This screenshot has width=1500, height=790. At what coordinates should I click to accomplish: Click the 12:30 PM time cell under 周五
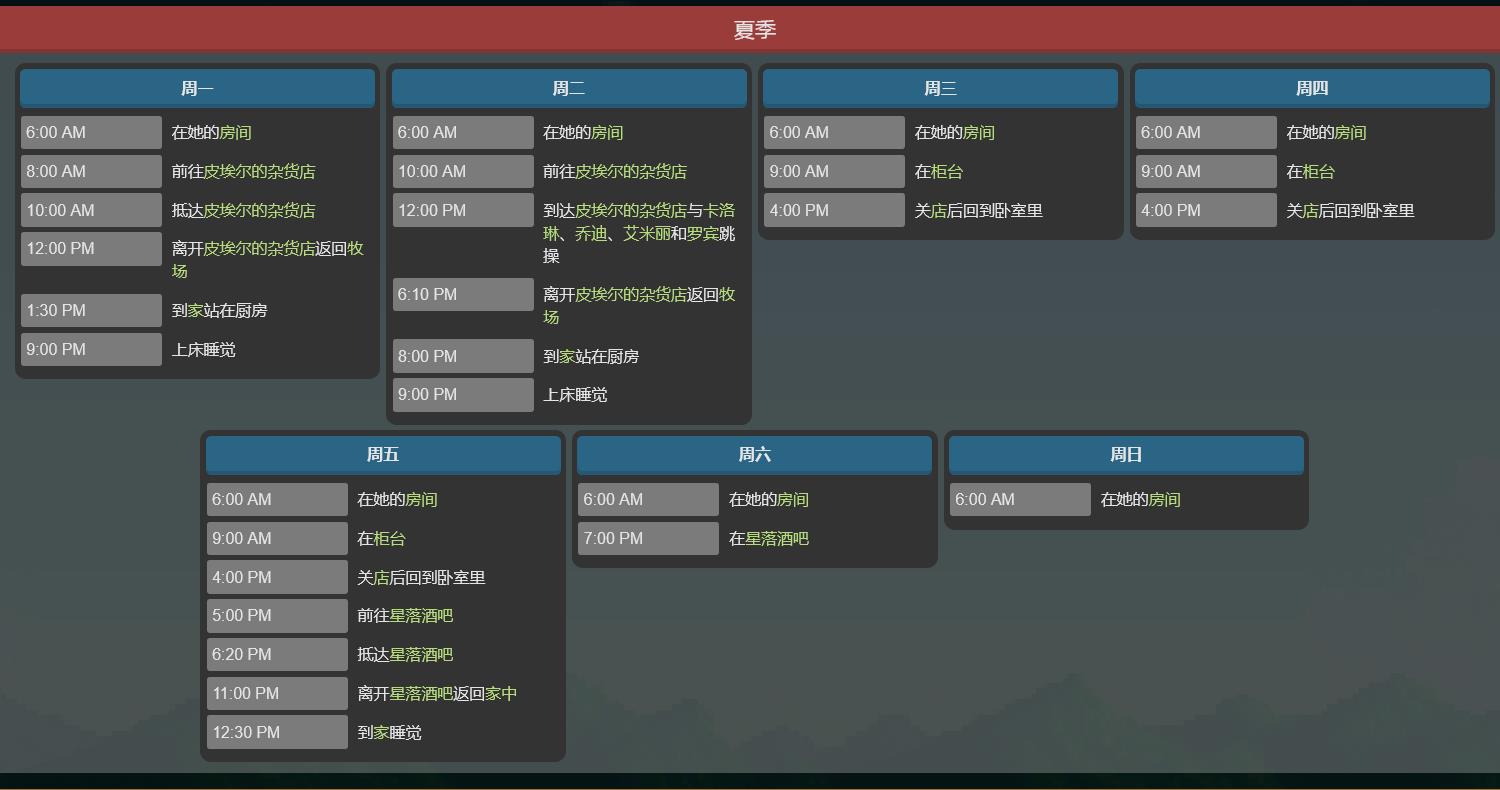277,732
